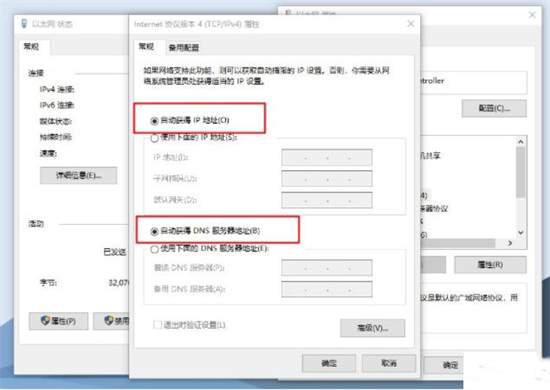This screenshot has width=550, height=390.
Task: Switch to the 备用配置 tab
Action: [x=184, y=48]
